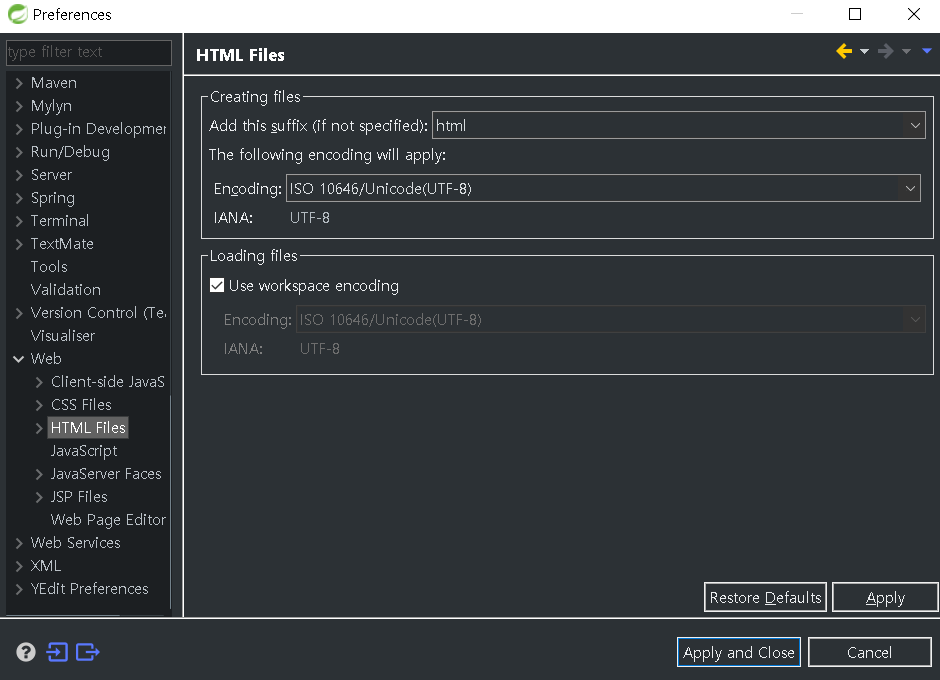This screenshot has width=940, height=680.
Task: Expand the HTML Files node
Action: click(x=39, y=428)
